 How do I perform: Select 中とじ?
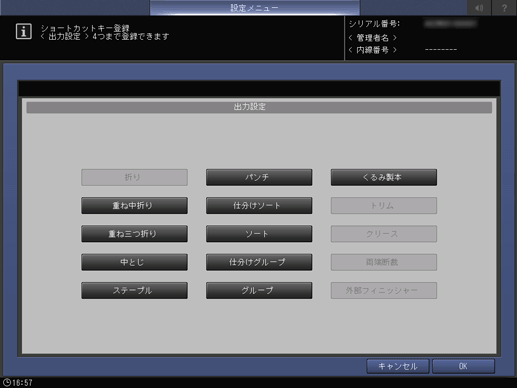coord(134,262)
